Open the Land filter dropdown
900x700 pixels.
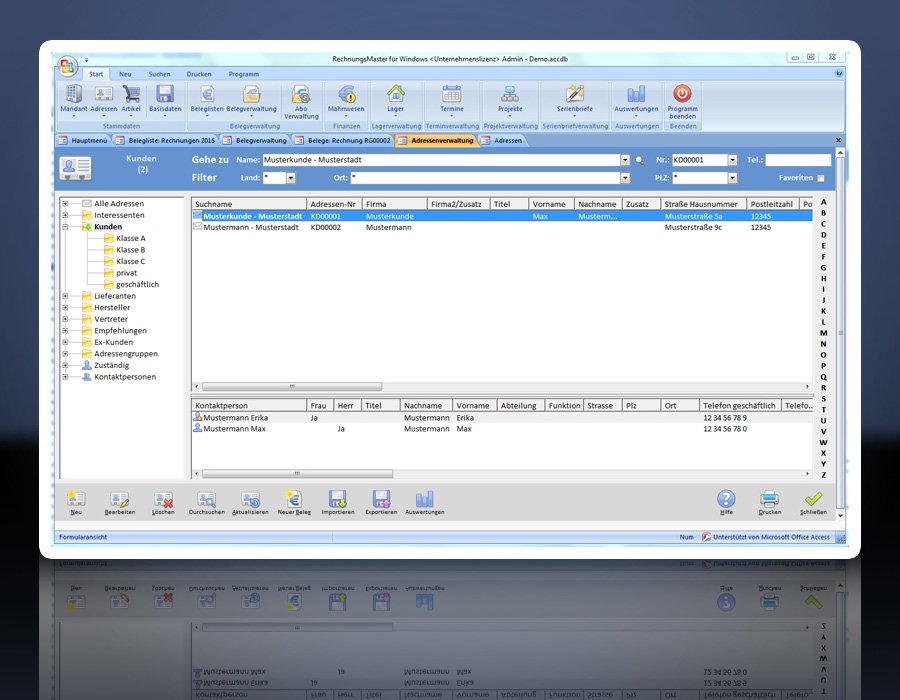pyautogui.click(x=291, y=178)
